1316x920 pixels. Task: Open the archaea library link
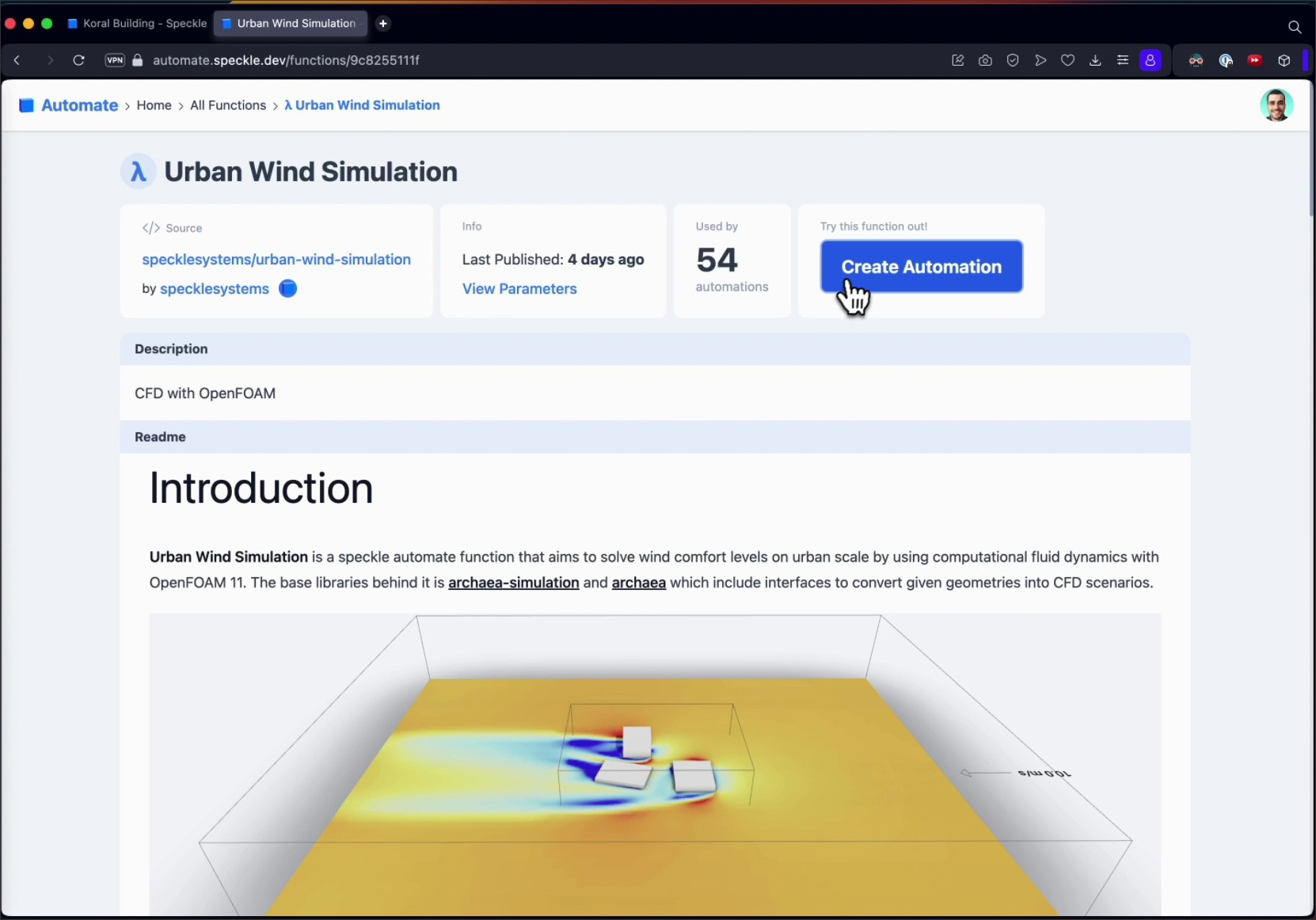pos(639,583)
